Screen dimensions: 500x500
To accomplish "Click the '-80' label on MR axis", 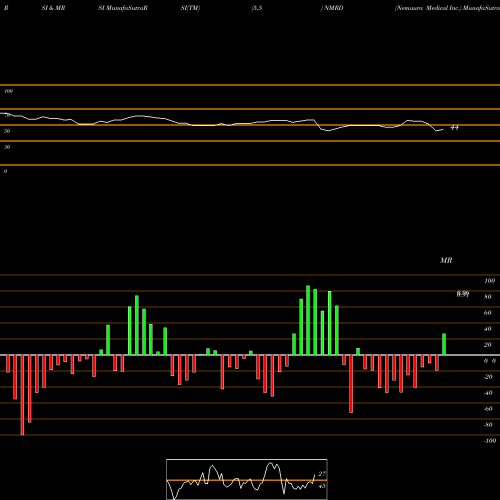I will click(488, 425).
